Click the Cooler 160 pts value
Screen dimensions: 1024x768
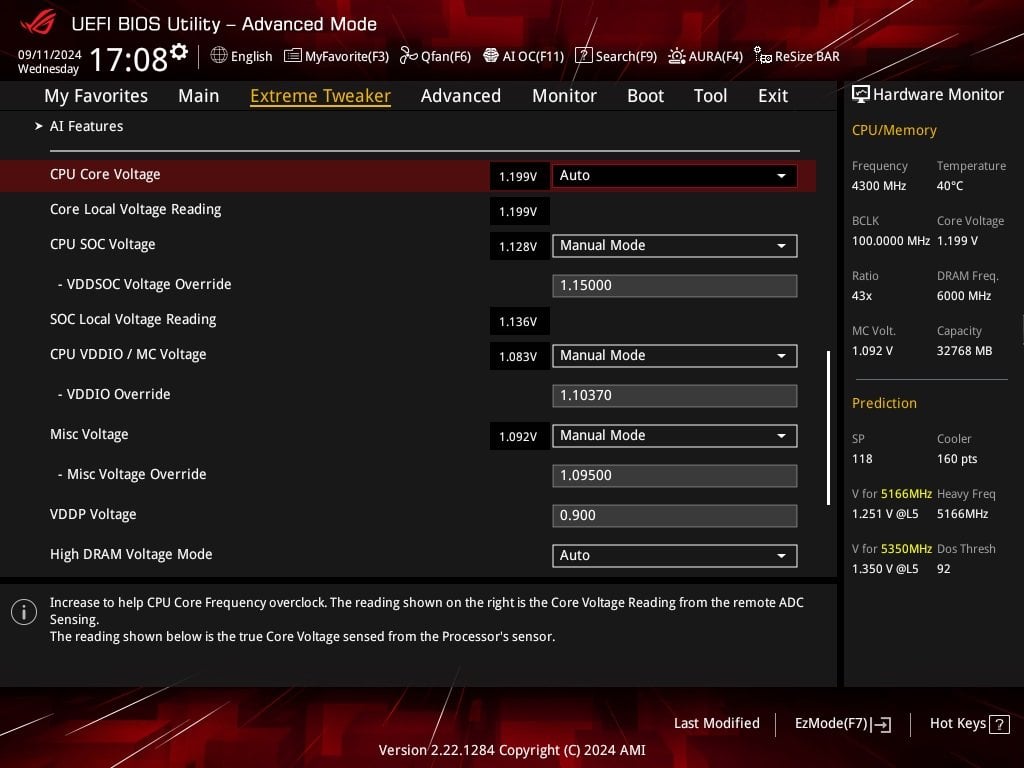(957, 458)
